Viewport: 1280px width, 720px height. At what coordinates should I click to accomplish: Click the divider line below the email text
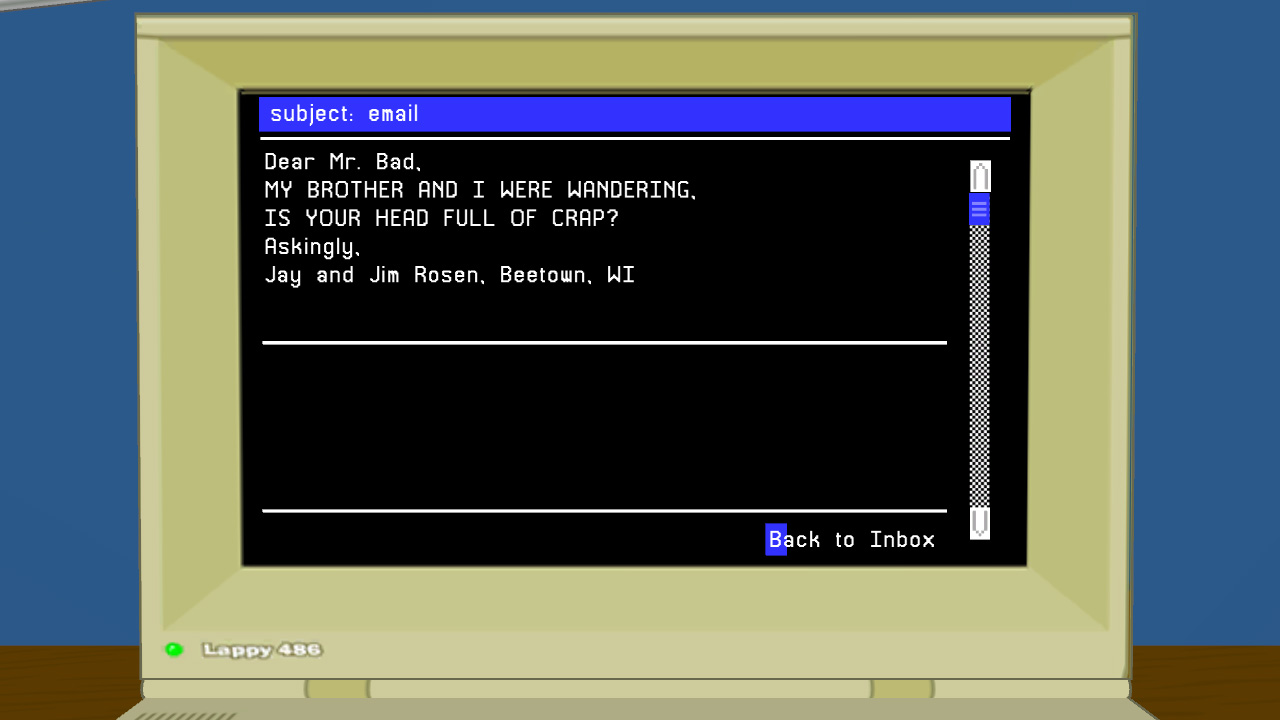604,342
